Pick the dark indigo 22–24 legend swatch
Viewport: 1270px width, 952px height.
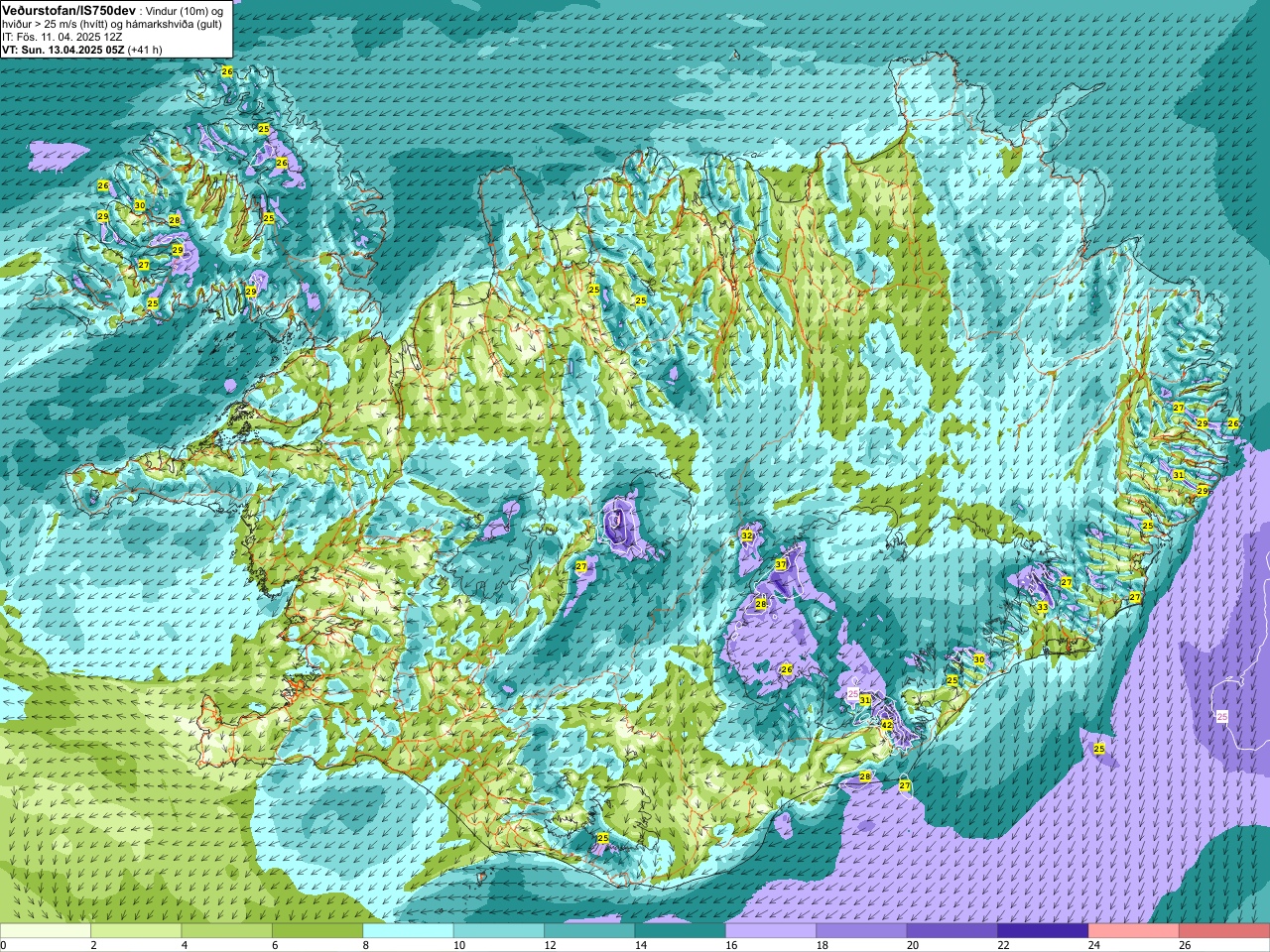(1043, 931)
